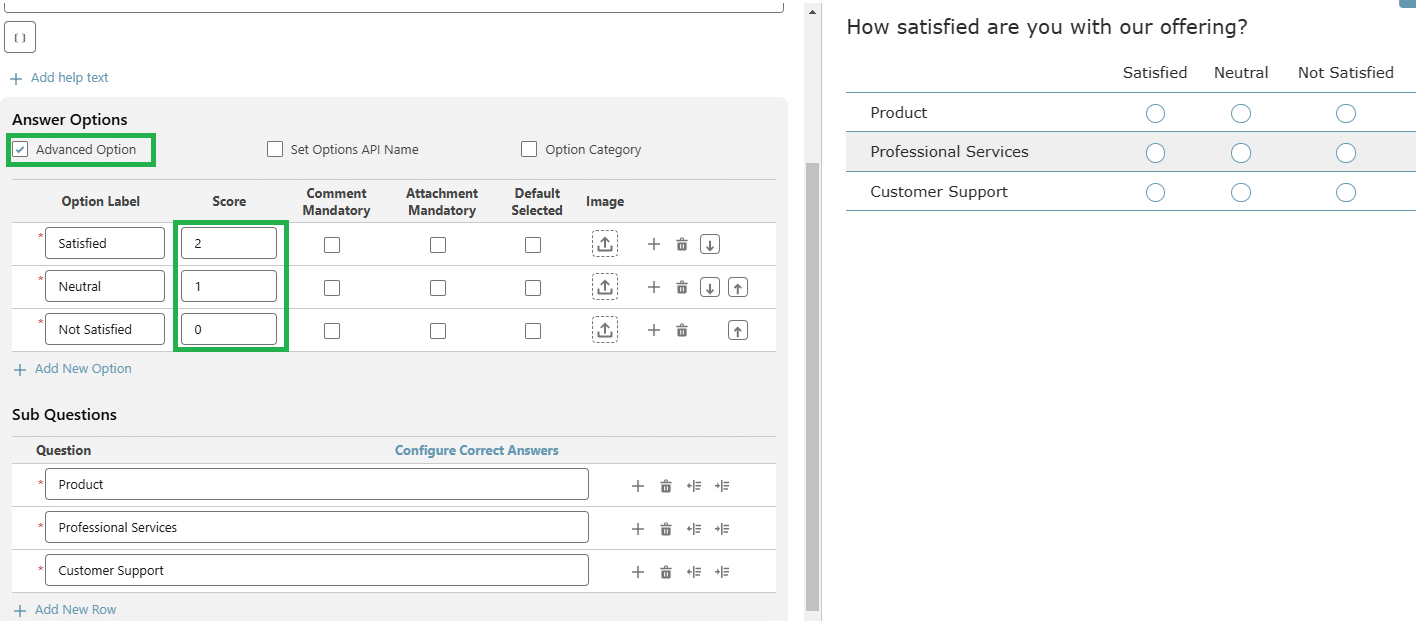Check Set Options API Name
The width and height of the screenshot is (1416, 621).
pyautogui.click(x=275, y=149)
